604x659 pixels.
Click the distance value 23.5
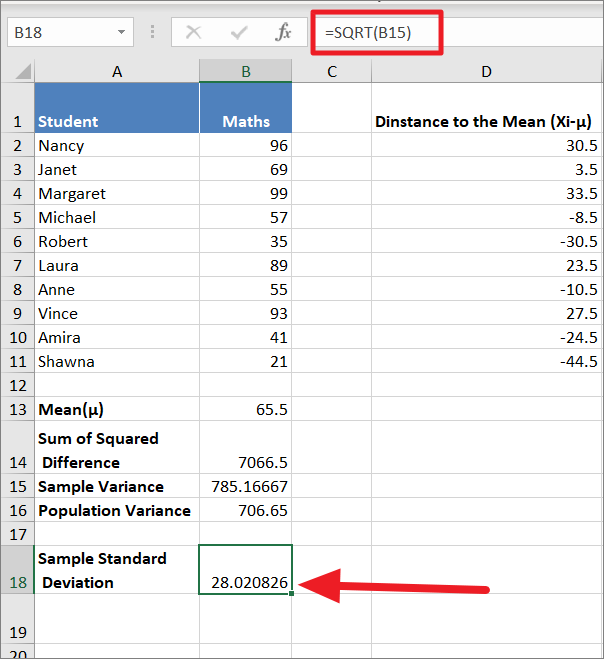487,265
